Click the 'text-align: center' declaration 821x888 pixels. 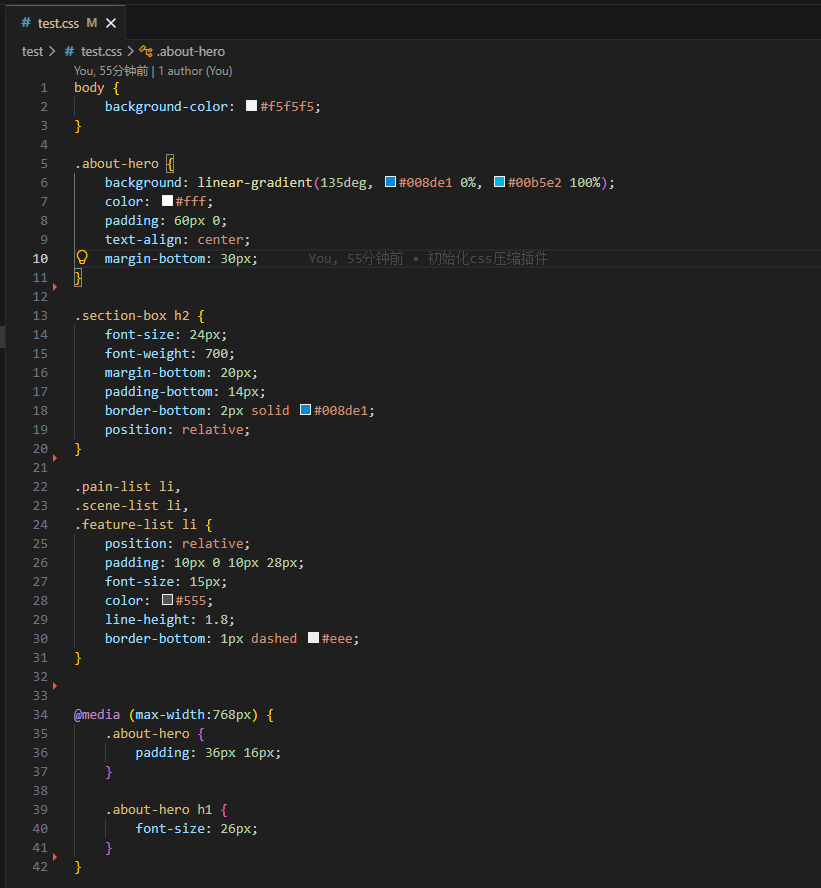(x=177, y=240)
